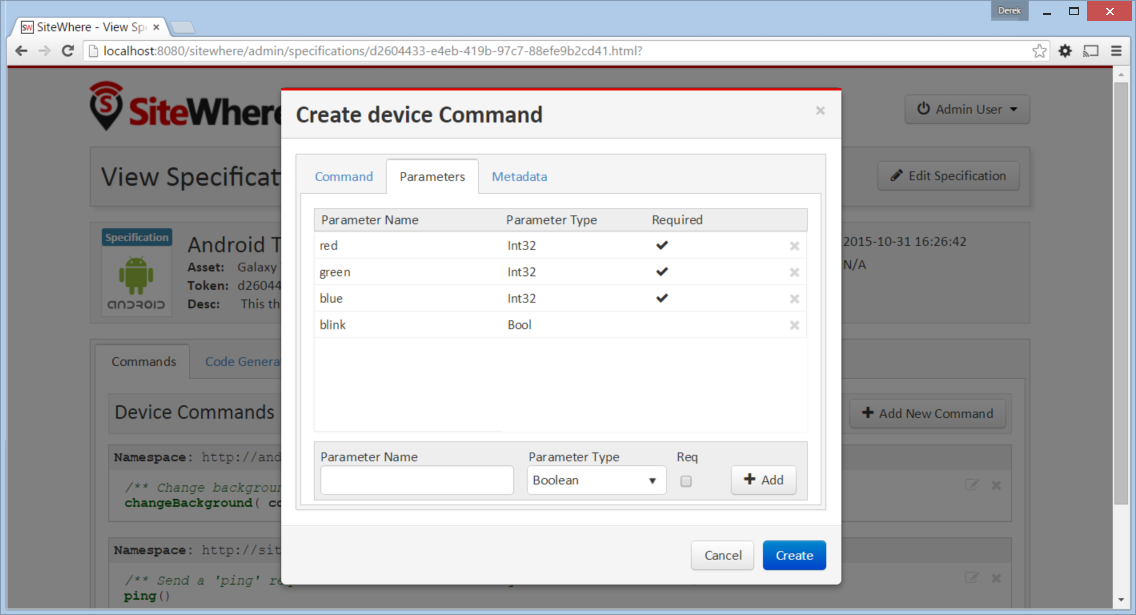Viewport: 1136px width, 615px height.
Task: Cancel the command creation
Action: (x=722, y=556)
